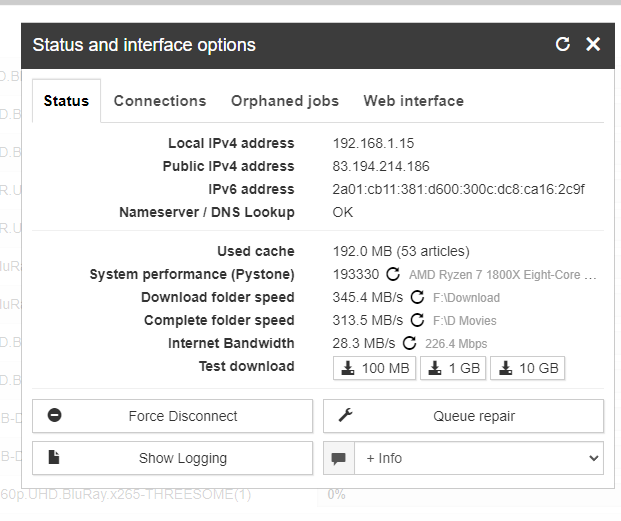Start the 1 GB test download

[453, 368]
